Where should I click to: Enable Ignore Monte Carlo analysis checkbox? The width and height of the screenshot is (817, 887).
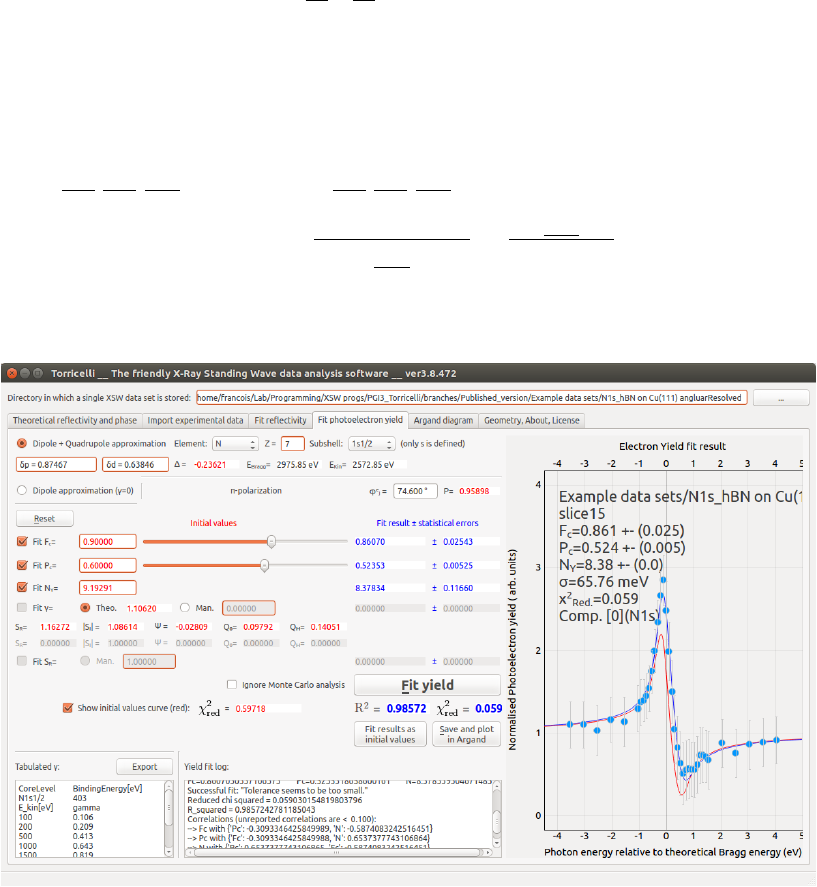[x=231, y=684]
